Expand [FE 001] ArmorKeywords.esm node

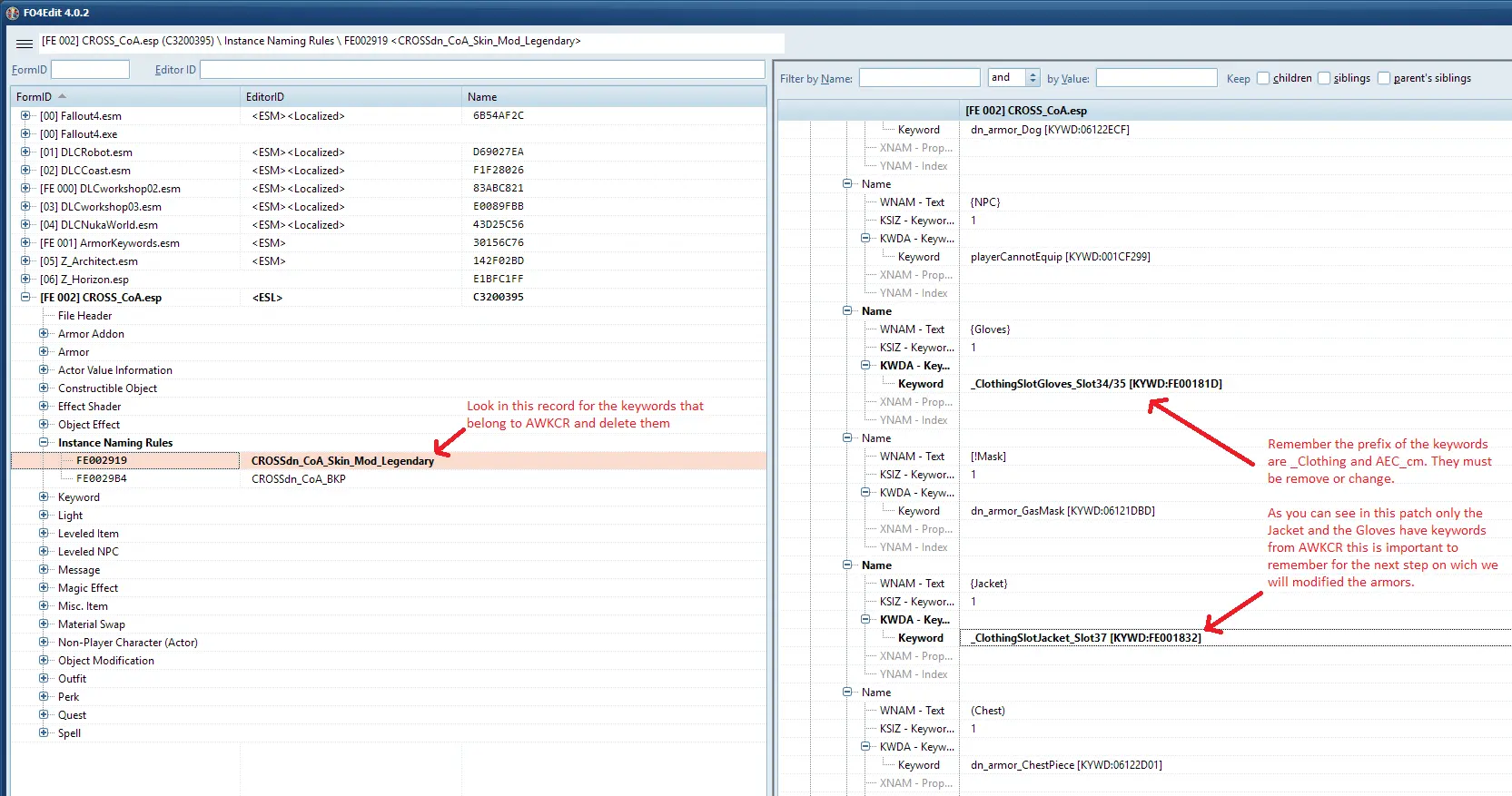pyautogui.click(x=25, y=242)
